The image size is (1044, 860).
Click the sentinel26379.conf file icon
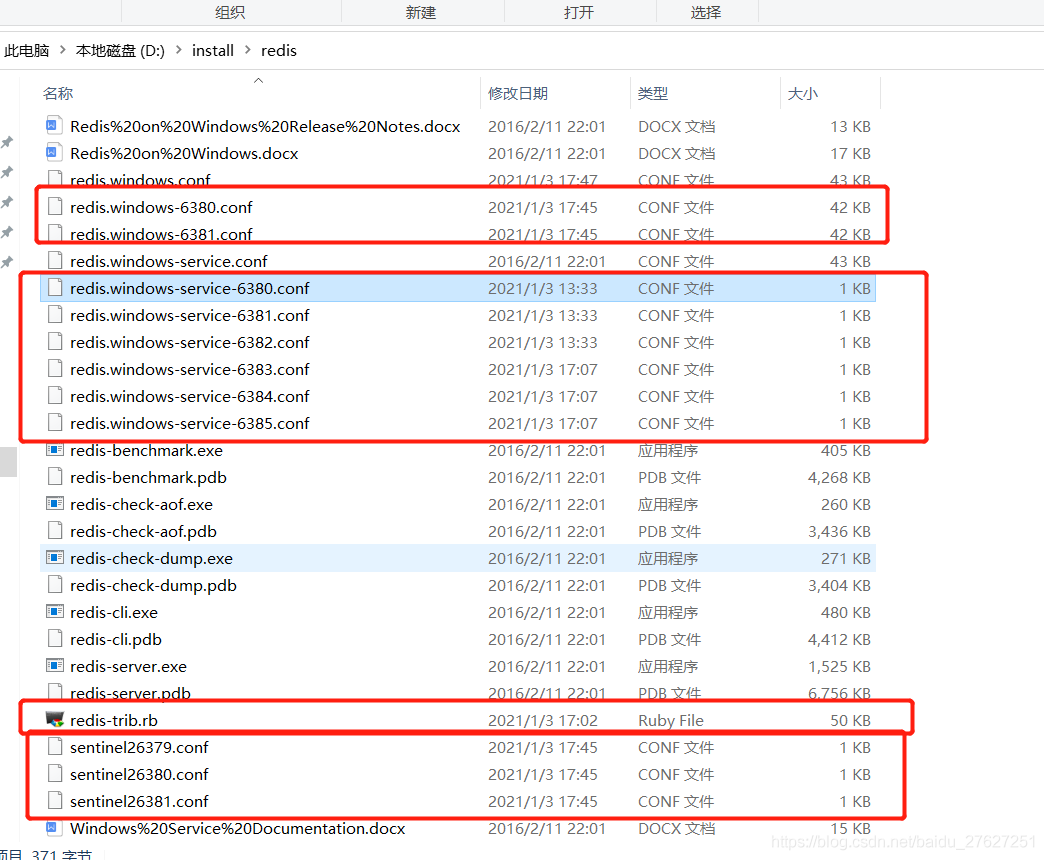pos(55,746)
